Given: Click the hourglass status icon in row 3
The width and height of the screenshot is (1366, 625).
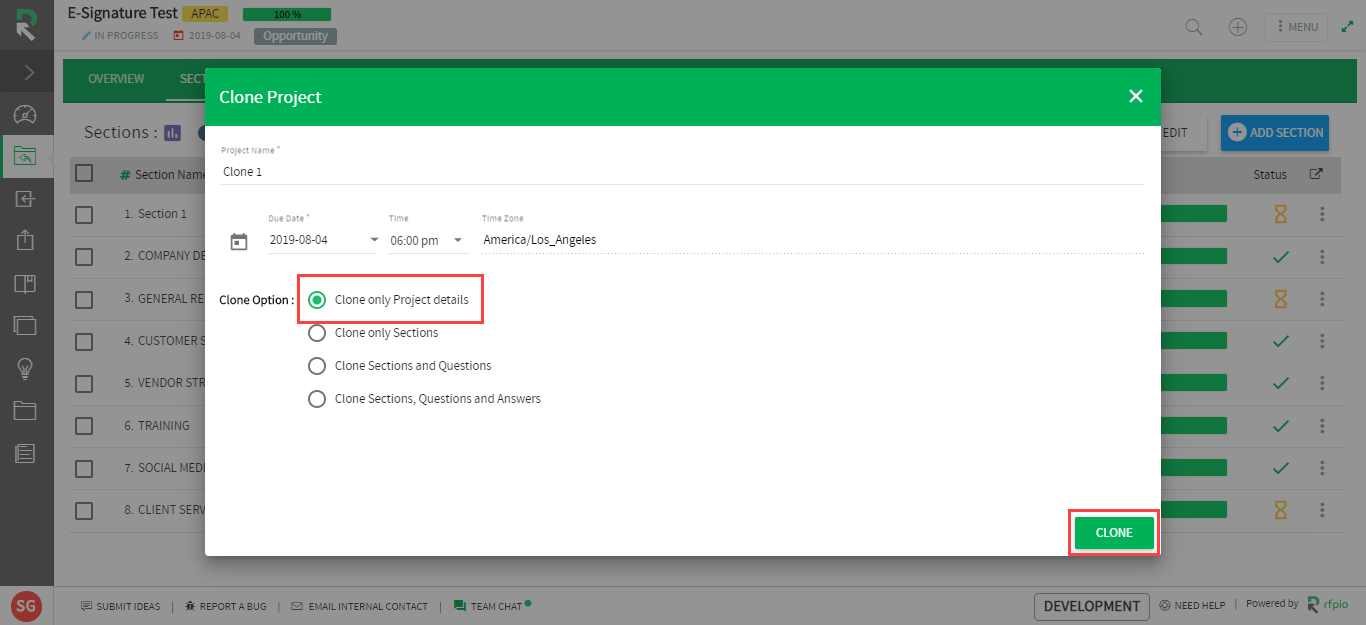Looking at the screenshot, I should [1280, 299].
